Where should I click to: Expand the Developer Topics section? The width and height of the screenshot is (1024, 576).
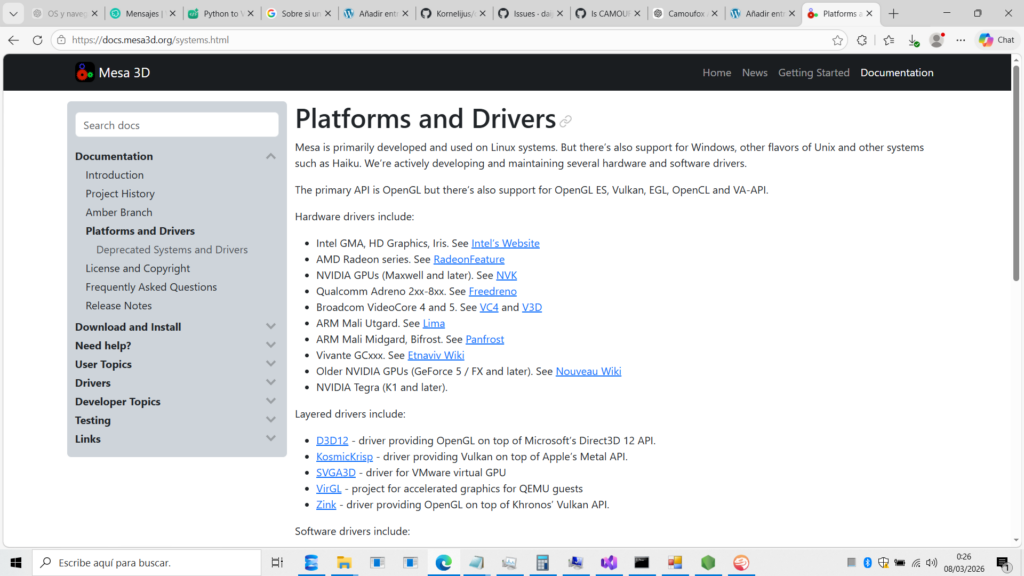[x=270, y=402]
